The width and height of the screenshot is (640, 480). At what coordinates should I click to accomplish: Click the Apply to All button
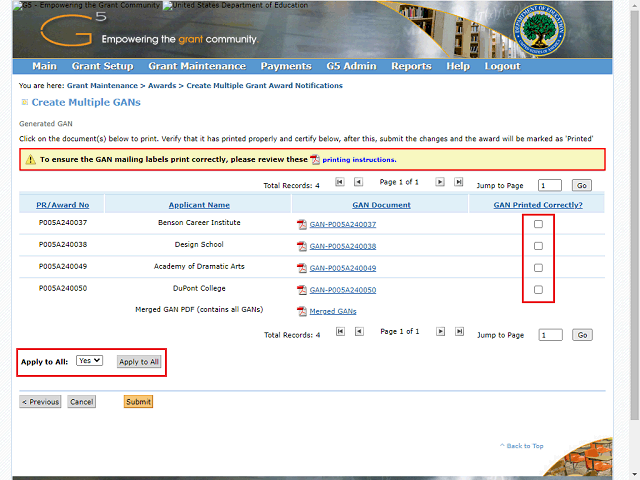[139, 361]
